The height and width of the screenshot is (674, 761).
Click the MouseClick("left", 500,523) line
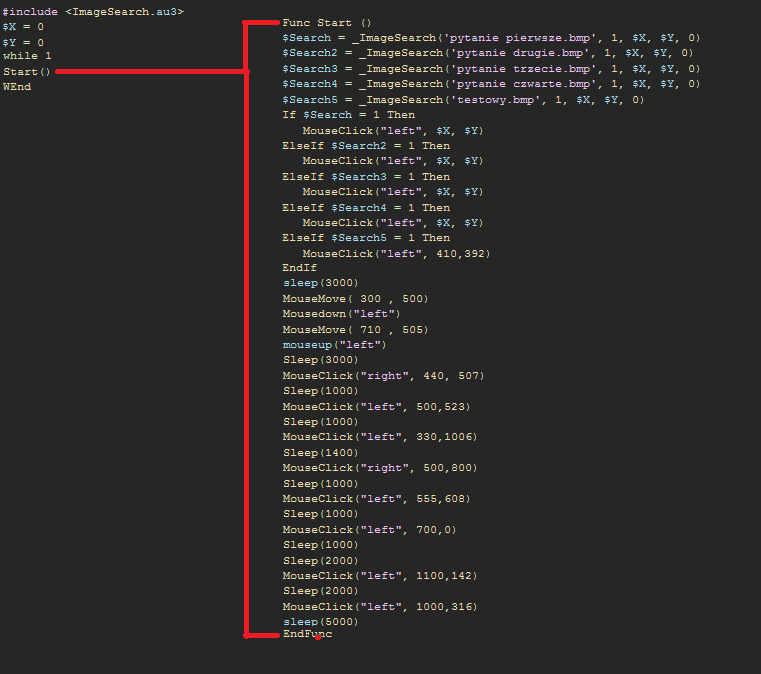pyautogui.click(x=376, y=407)
